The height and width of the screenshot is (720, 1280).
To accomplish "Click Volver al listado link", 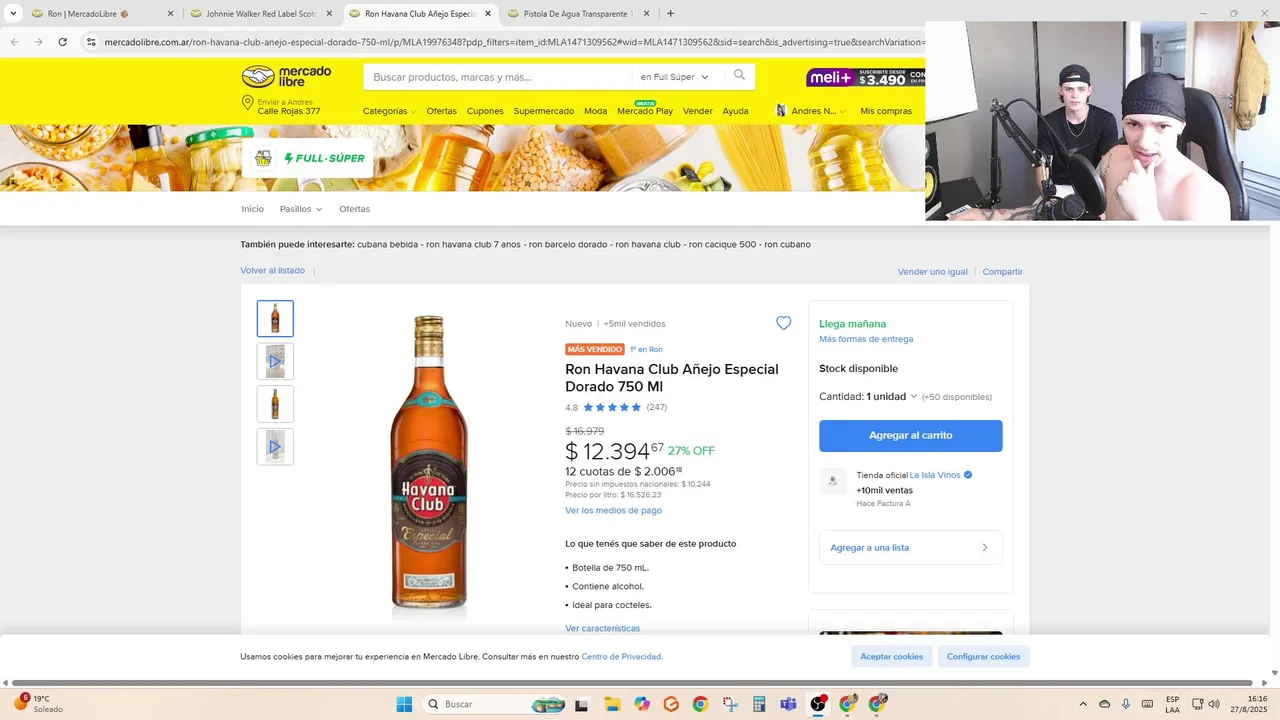I will (x=272, y=270).
